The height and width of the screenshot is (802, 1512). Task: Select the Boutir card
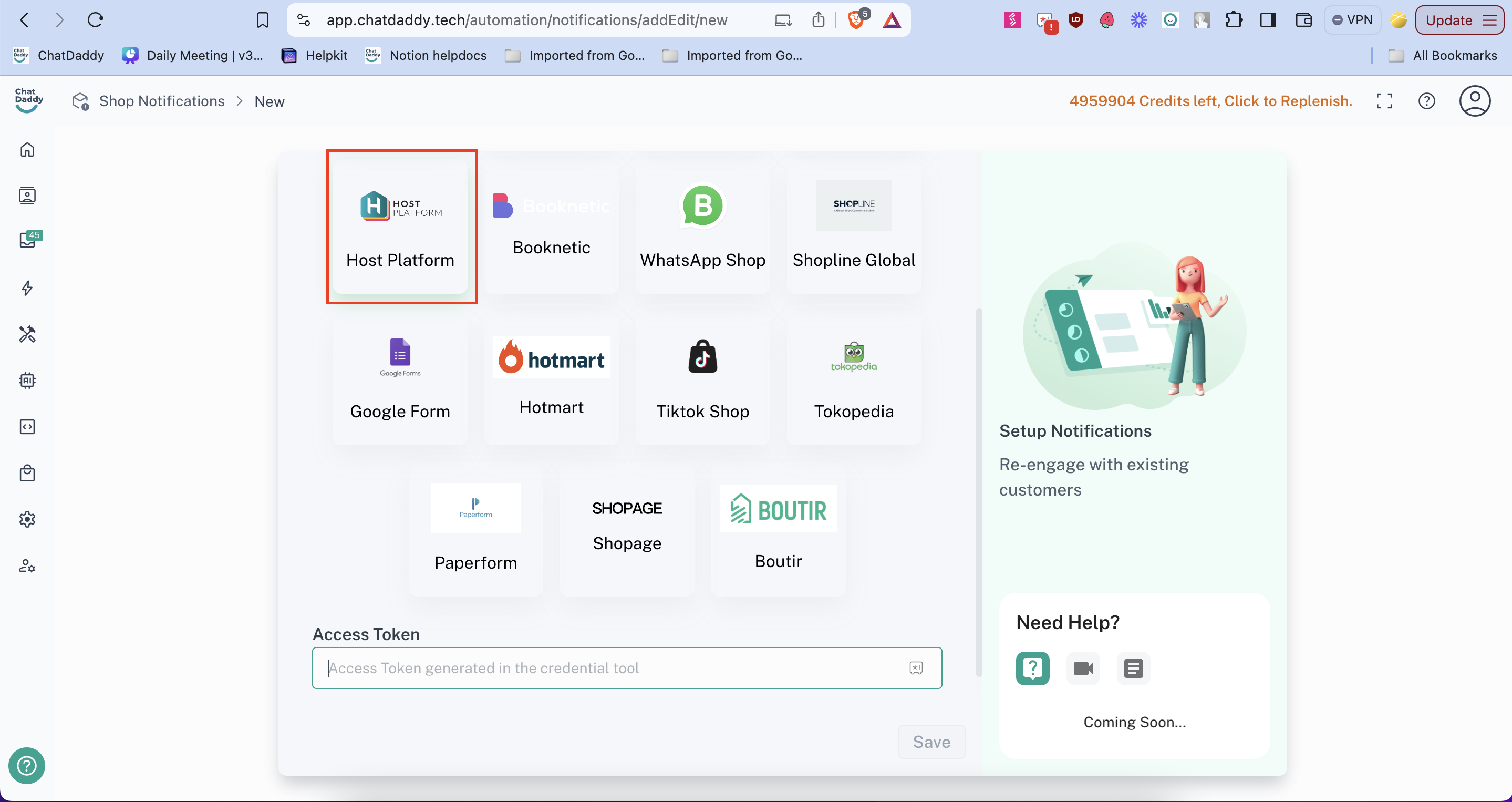(778, 530)
